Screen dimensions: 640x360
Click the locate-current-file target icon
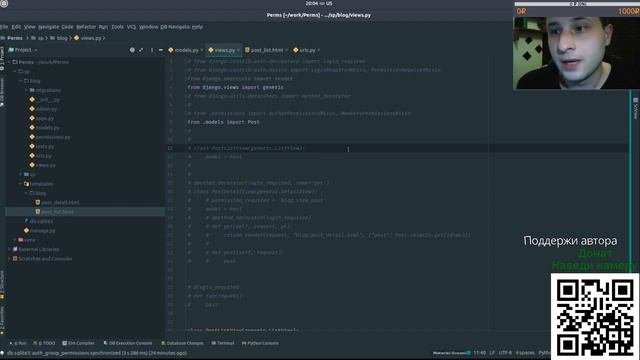click(132, 50)
